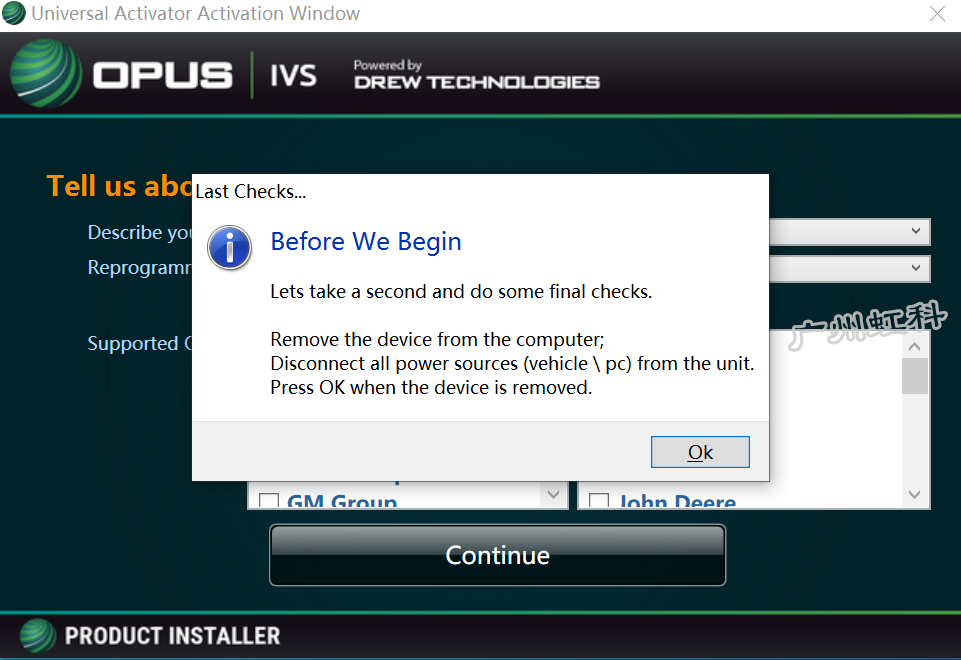This screenshot has height=660, width=961.
Task: Click the Opus globe logo in header
Action: pyautogui.click(x=46, y=74)
